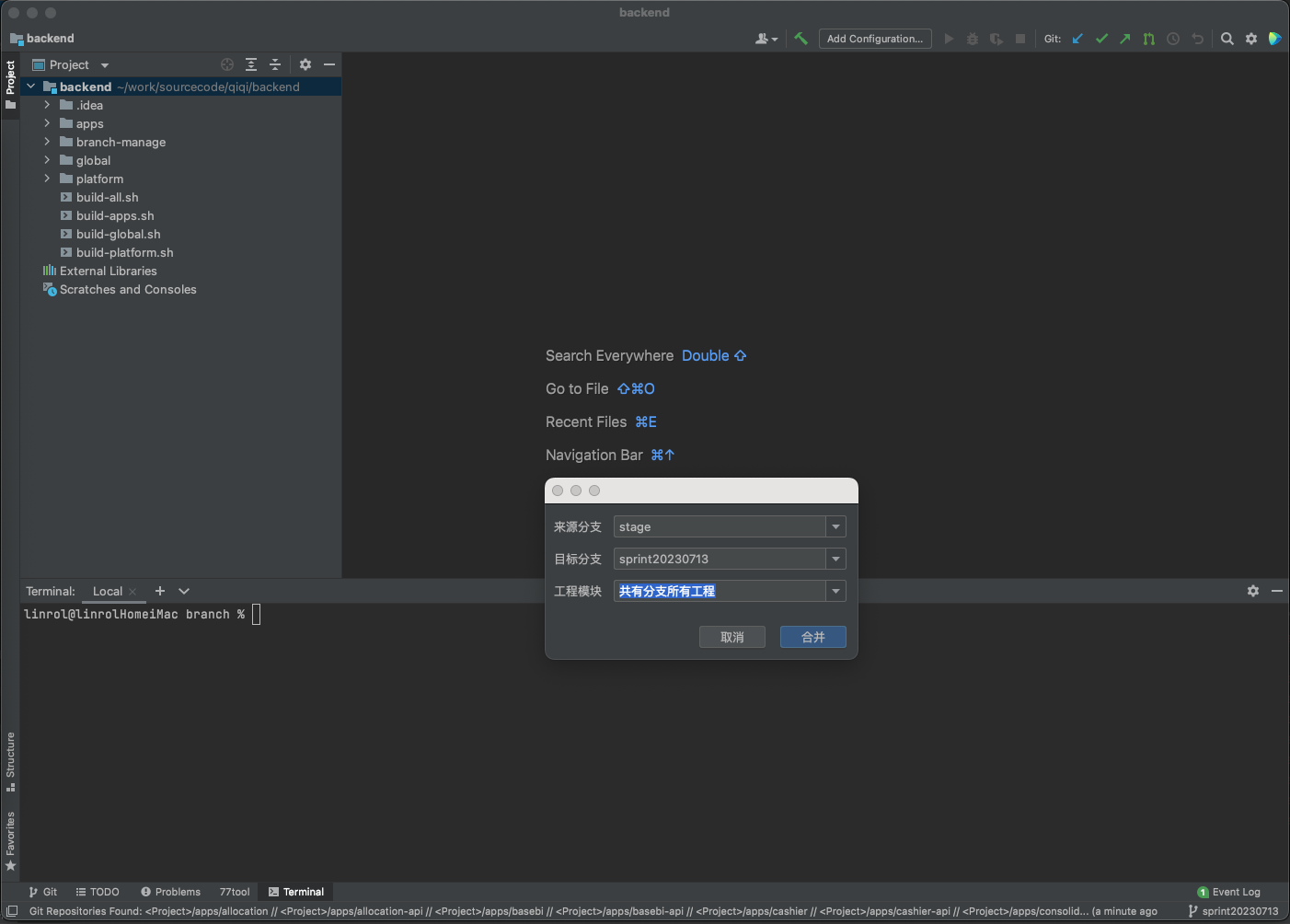Open the Event Log
The width and height of the screenshot is (1290, 924).
[x=1229, y=892]
